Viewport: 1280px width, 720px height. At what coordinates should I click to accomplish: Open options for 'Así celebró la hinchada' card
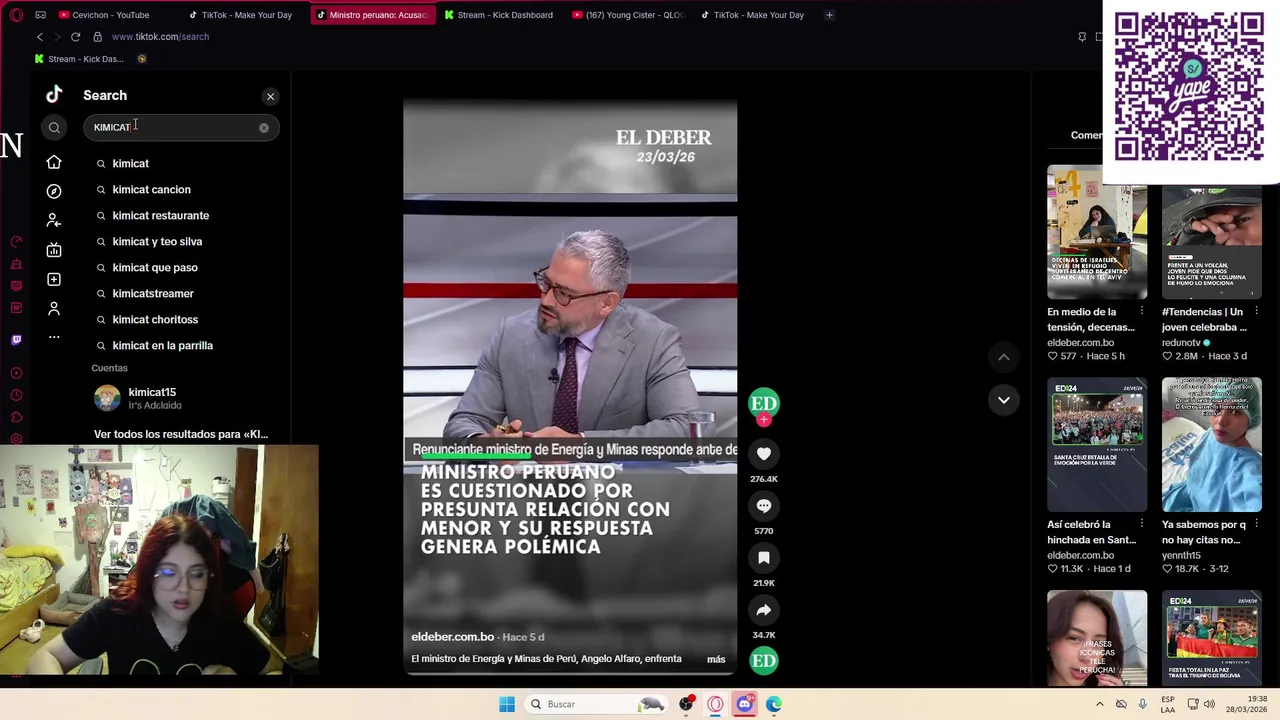pos(1141,524)
